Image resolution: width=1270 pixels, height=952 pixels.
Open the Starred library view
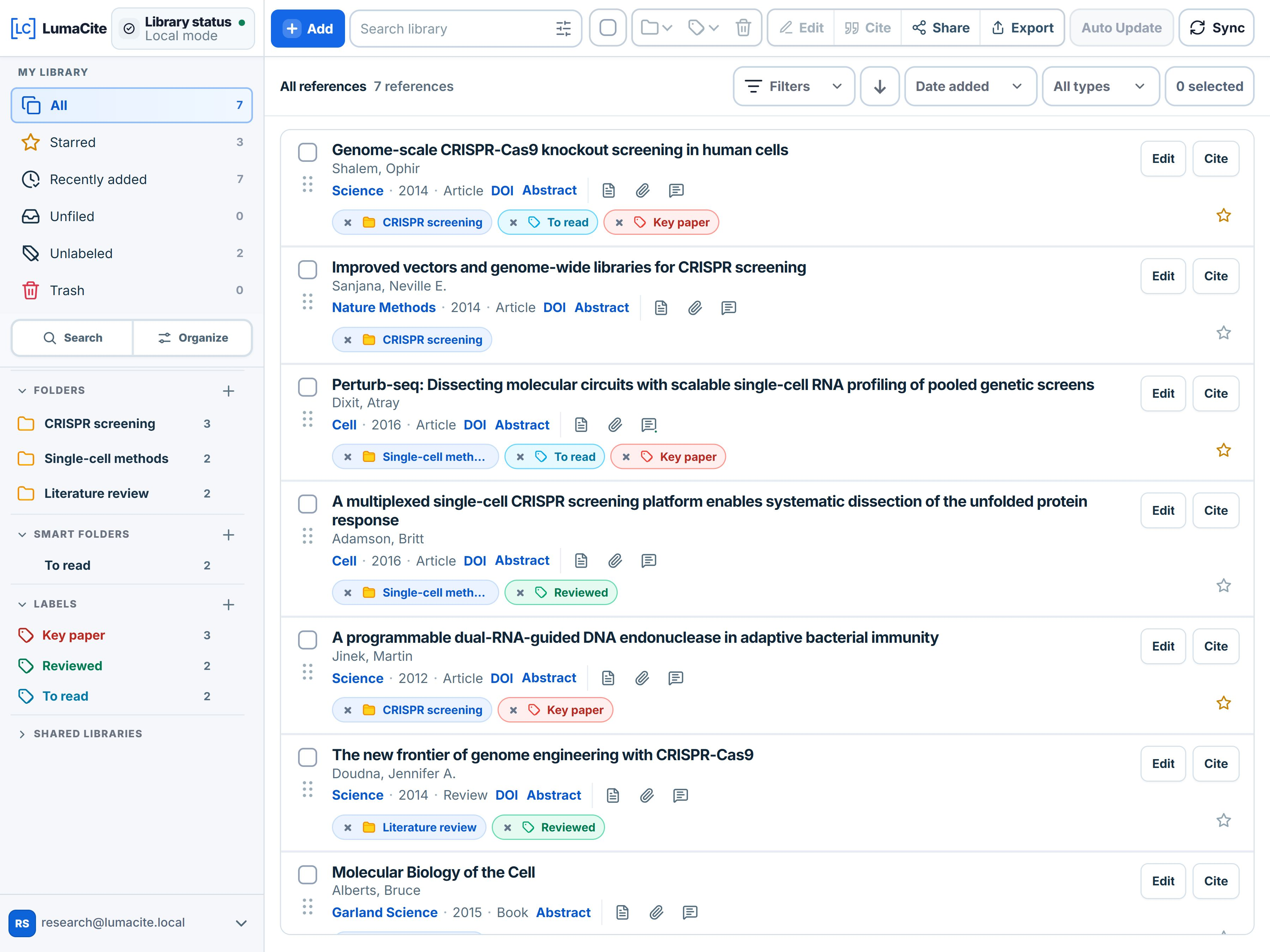132,142
